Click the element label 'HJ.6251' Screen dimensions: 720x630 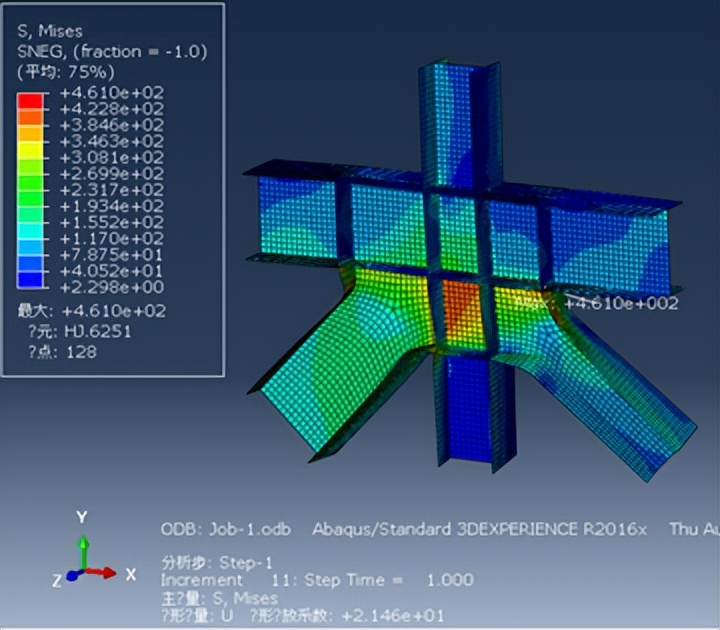point(97,331)
